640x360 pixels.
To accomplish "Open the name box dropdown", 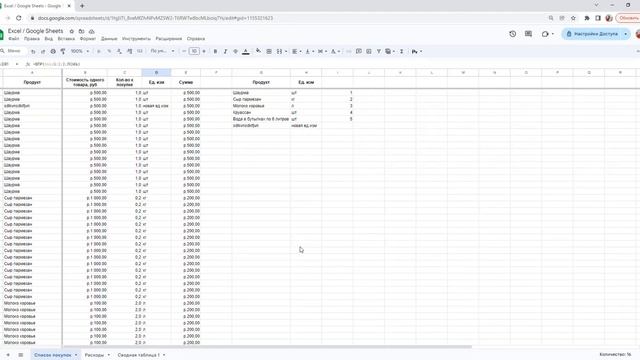I will point(17,64).
